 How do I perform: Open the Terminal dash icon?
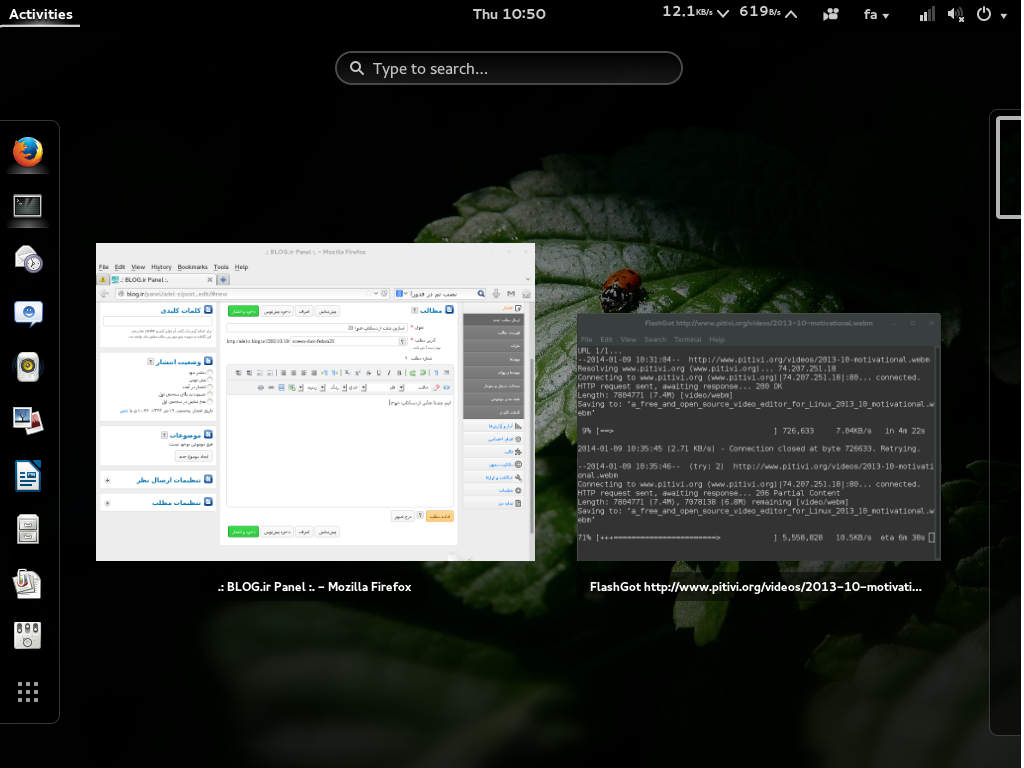point(28,206)
